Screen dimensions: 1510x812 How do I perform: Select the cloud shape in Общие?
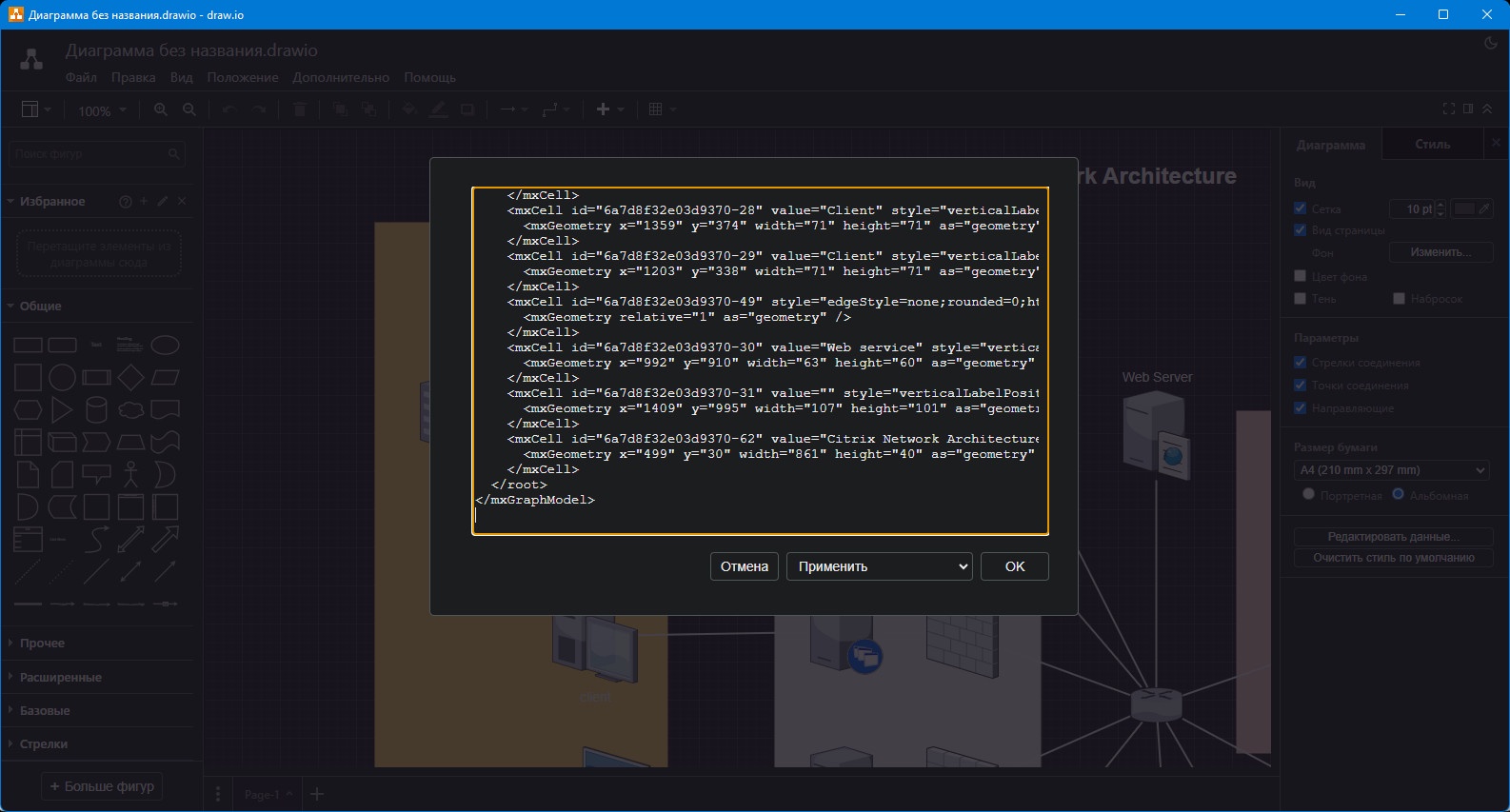130,410
